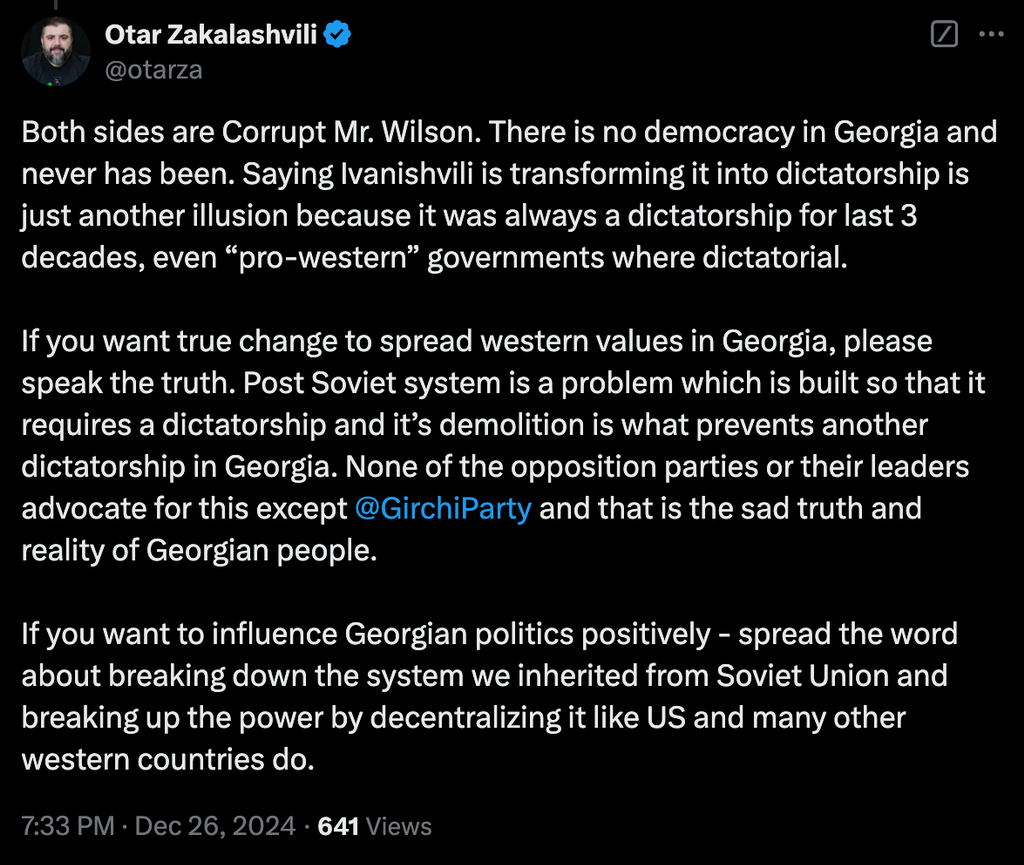Visit the @otarza handle link
The image size is (1024, 865).
point(153,70)
